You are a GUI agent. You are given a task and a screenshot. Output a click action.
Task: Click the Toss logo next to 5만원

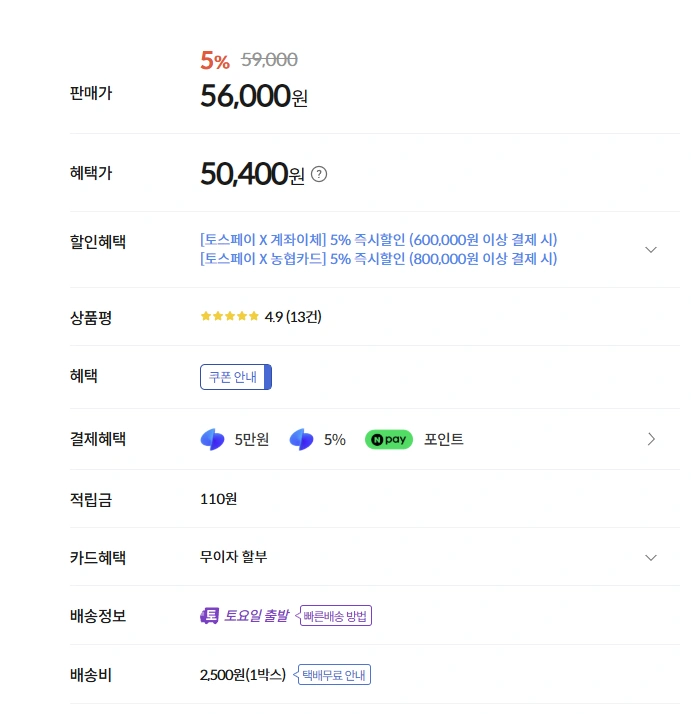pyautogui.click(x=212, y=439)
